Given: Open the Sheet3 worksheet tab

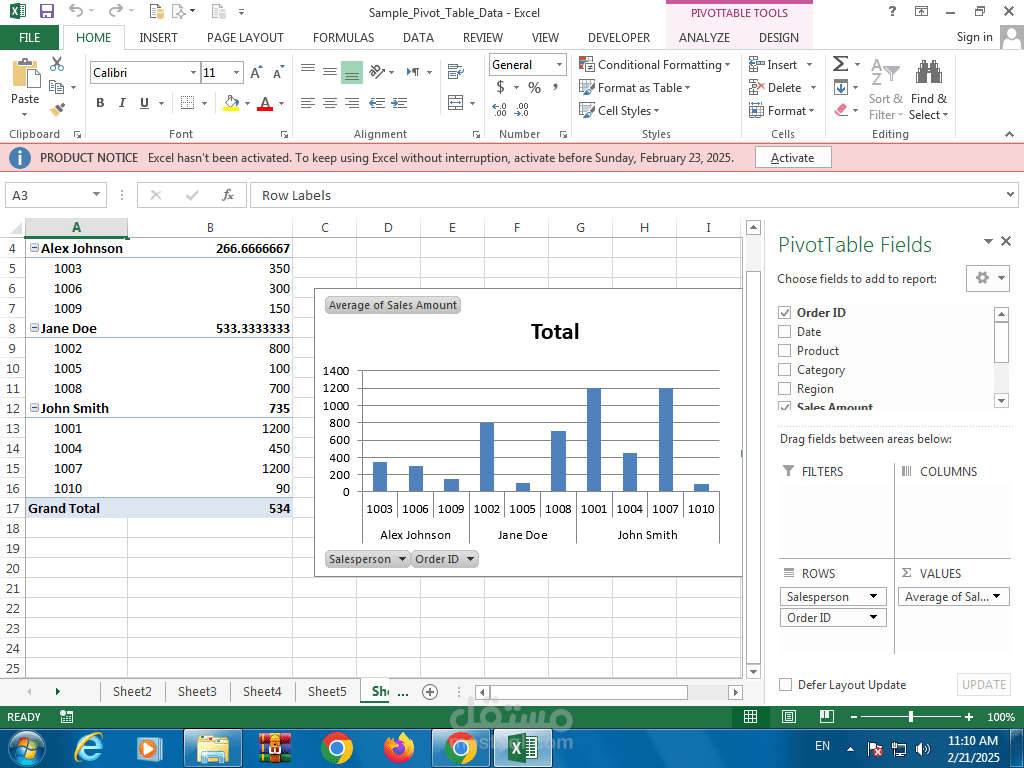Looking at the screenshot, I should point(197,692).
